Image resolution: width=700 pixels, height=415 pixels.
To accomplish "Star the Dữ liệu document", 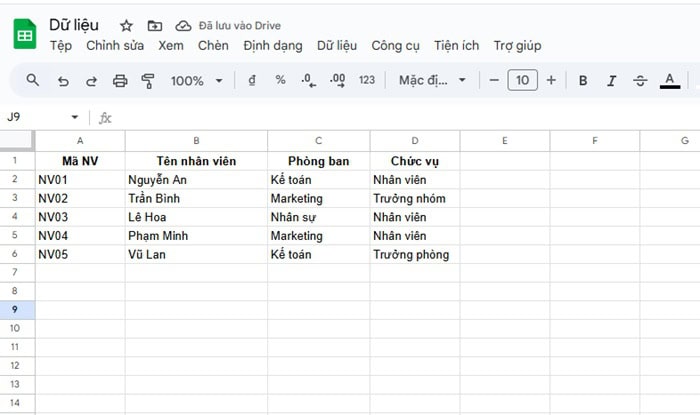I will [126, 25].
